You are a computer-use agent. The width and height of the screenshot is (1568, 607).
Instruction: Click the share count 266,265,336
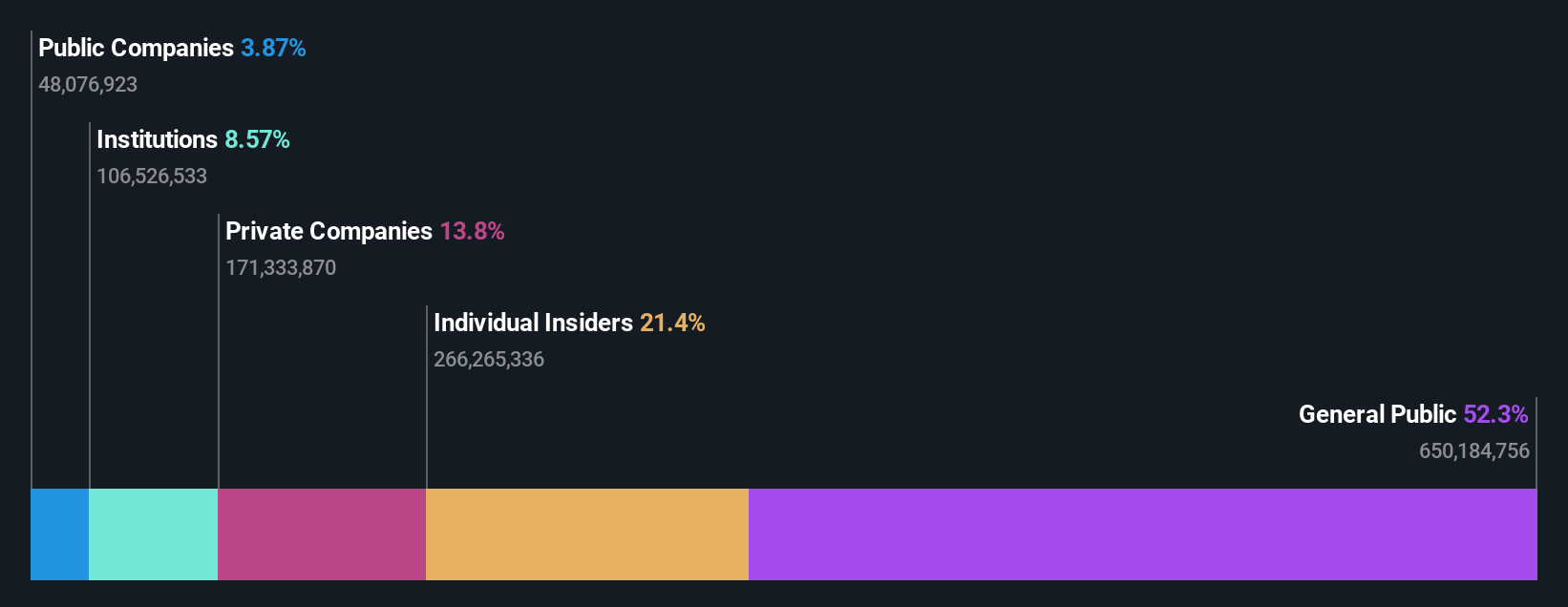[x=489, y=360]
